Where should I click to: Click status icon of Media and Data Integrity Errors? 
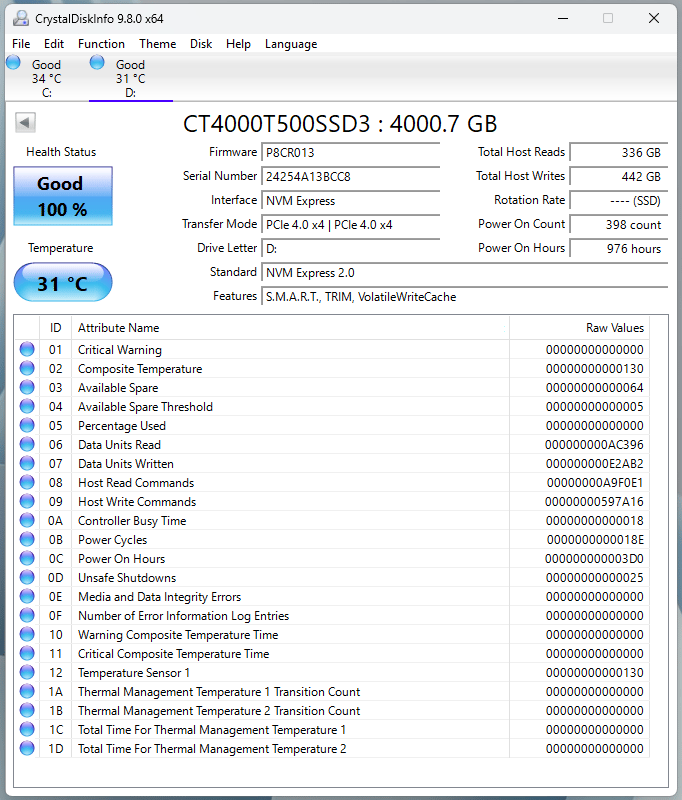[x=27, y=596]
